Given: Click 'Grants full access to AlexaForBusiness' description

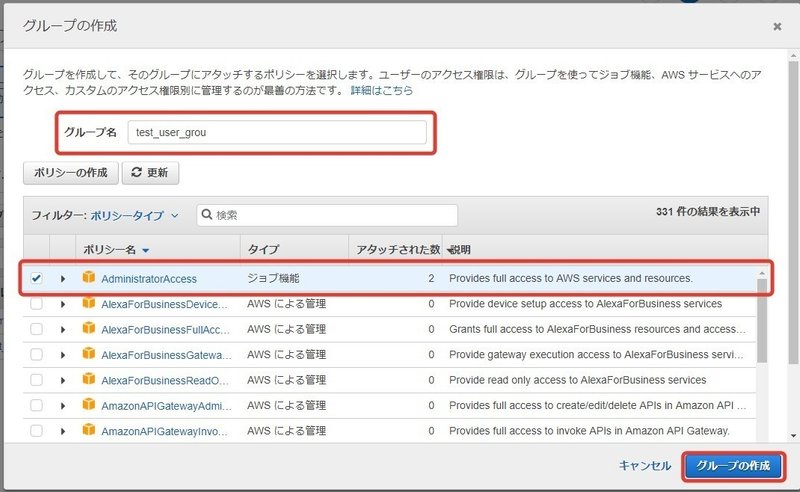Looking at the screenshot, I should tap(597, 329).
